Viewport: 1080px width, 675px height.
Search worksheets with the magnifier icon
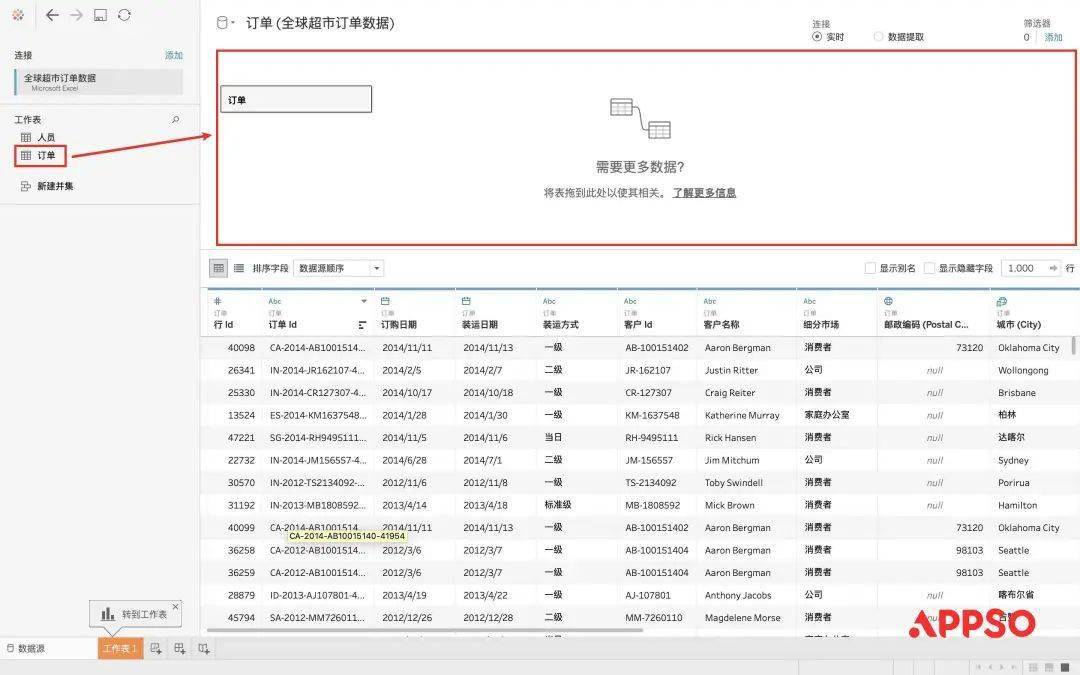click(176, 120)
